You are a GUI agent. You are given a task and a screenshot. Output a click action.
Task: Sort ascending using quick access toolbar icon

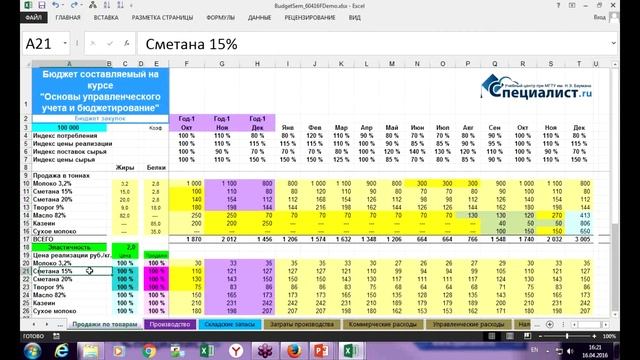(107, 5)
